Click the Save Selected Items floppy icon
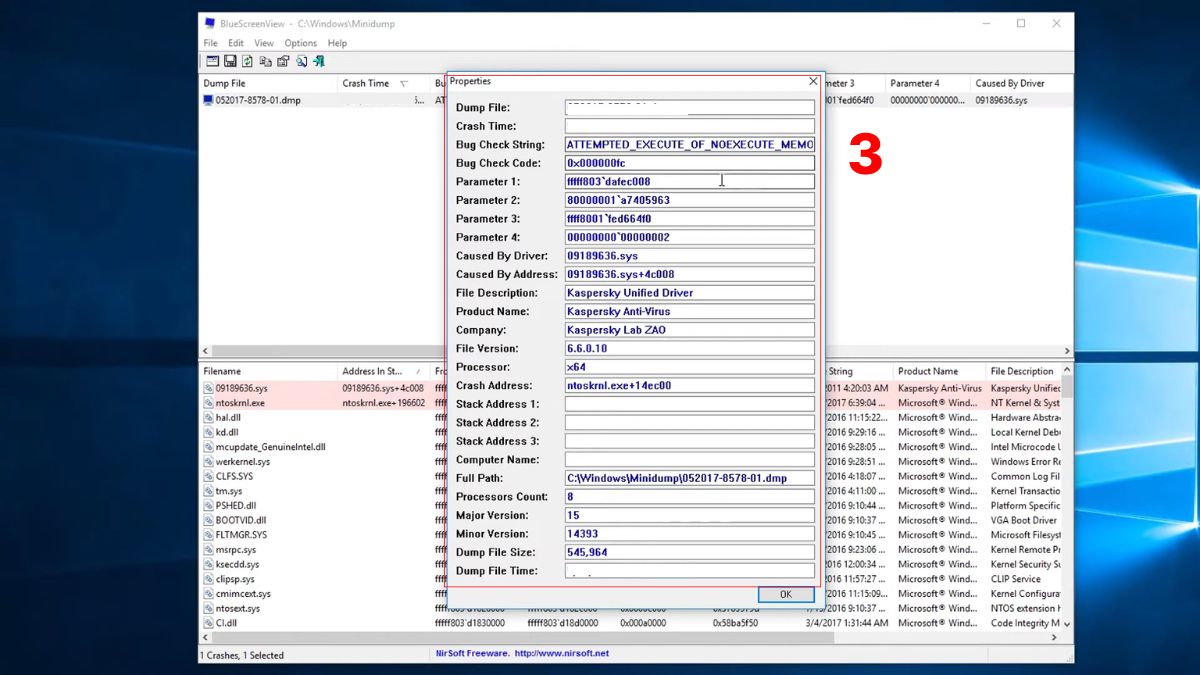Viewport: 1200px width, 675px height. click(230, 61)
